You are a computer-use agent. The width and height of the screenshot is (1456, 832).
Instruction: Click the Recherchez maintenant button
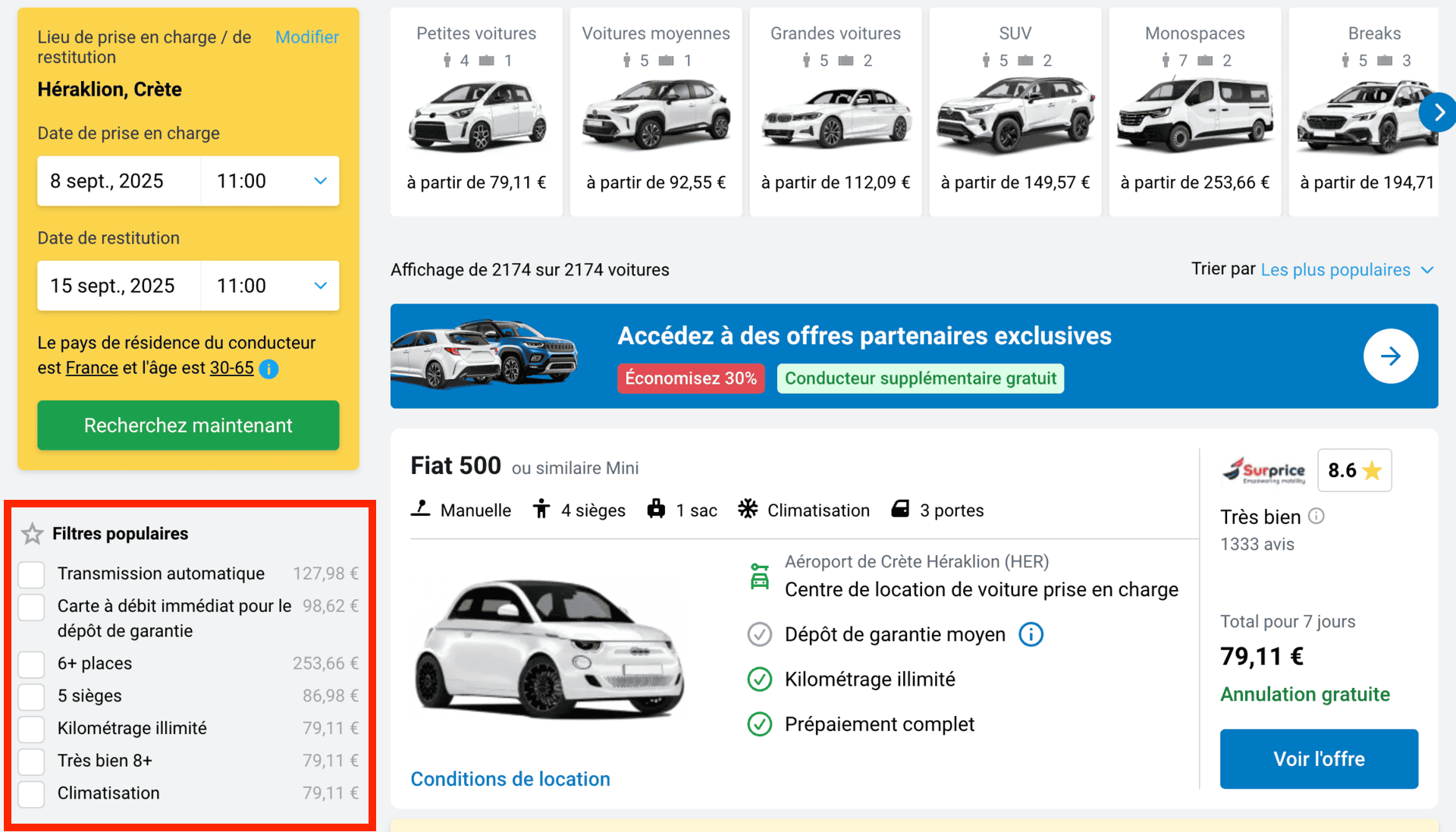188,425
